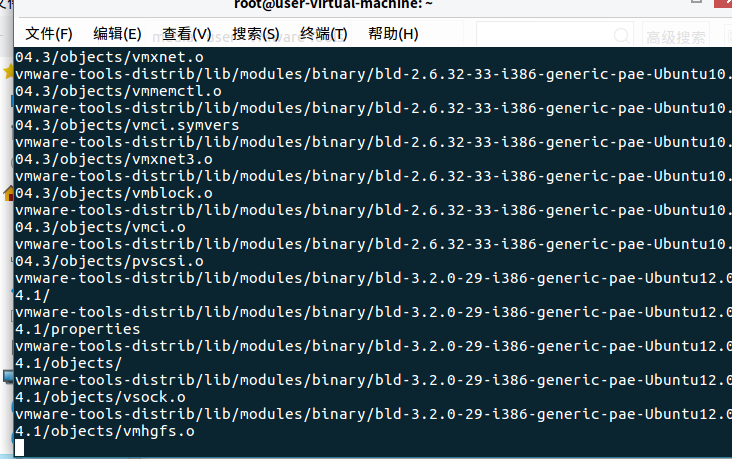Click the terminal title root@user-virtual-machine
The image size is (732, 459).
click(x=333, y=5)
